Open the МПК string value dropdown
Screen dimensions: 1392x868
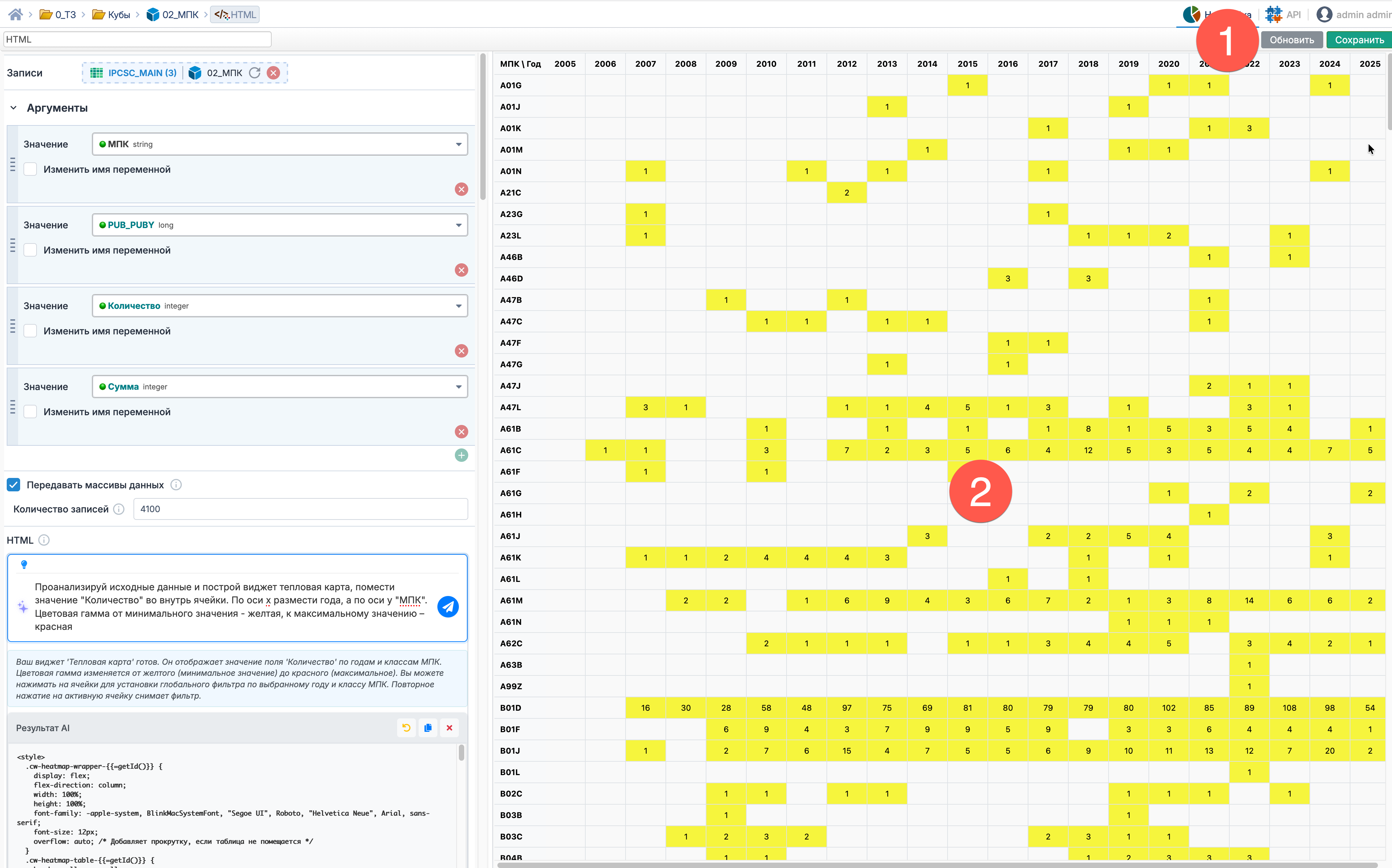tap(280, 144)
